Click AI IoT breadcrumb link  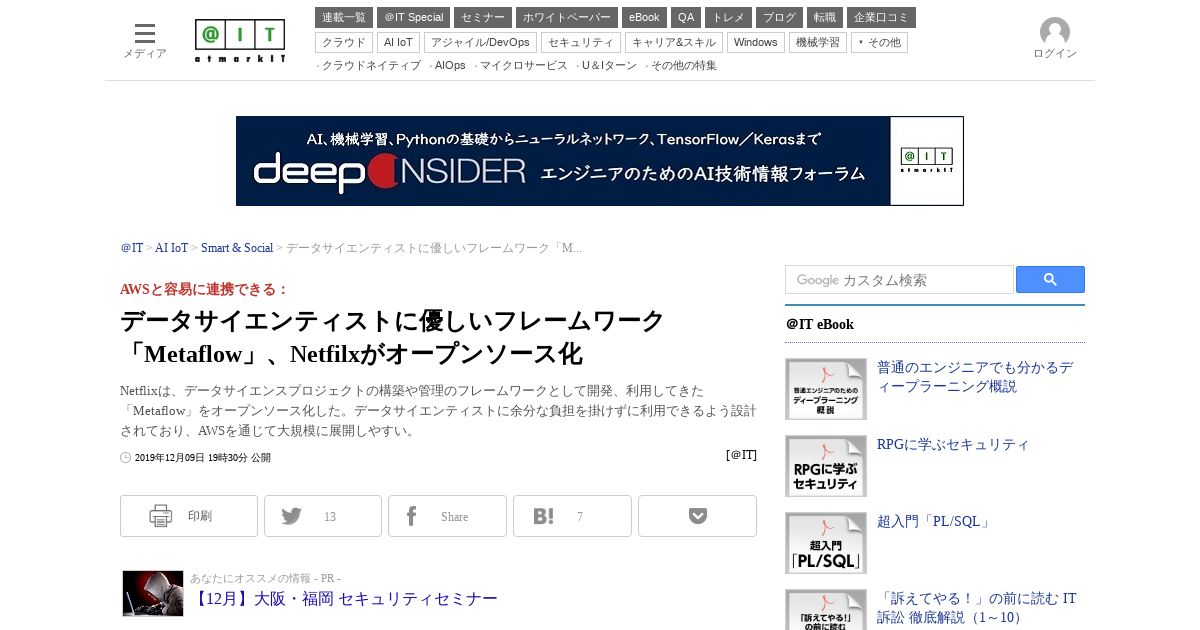pos(171,248)
